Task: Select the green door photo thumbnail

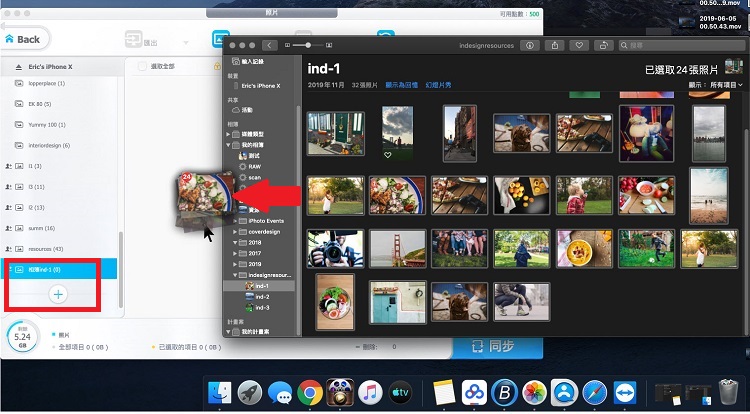Action: coord(335,134)
